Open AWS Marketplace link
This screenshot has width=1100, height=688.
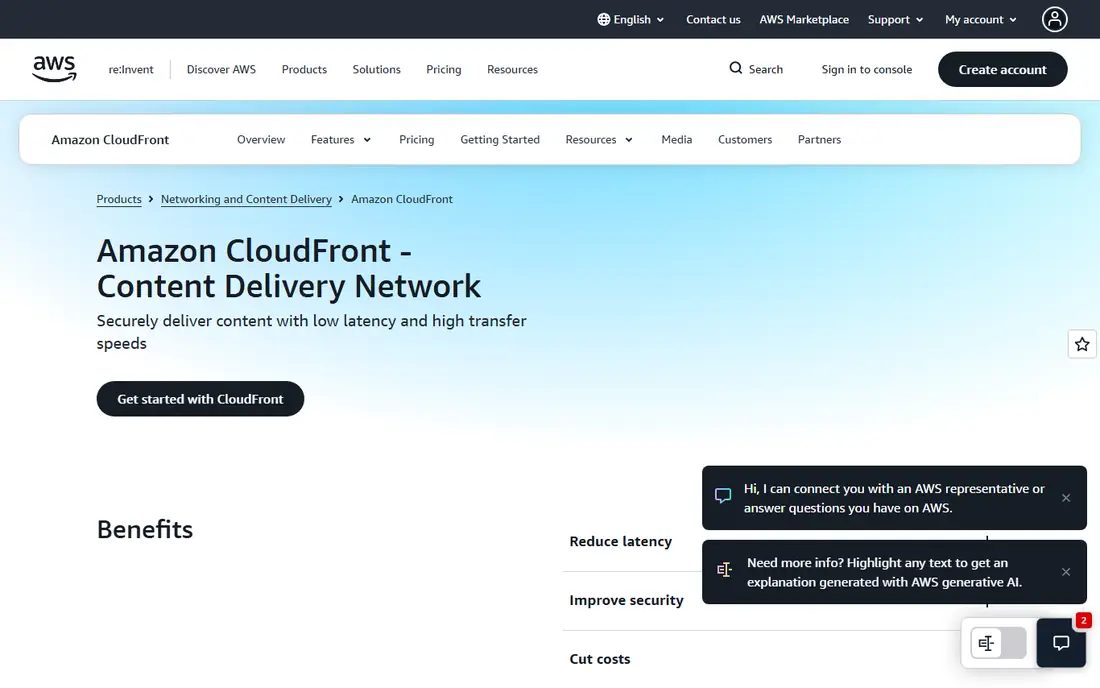coord(804,20)
